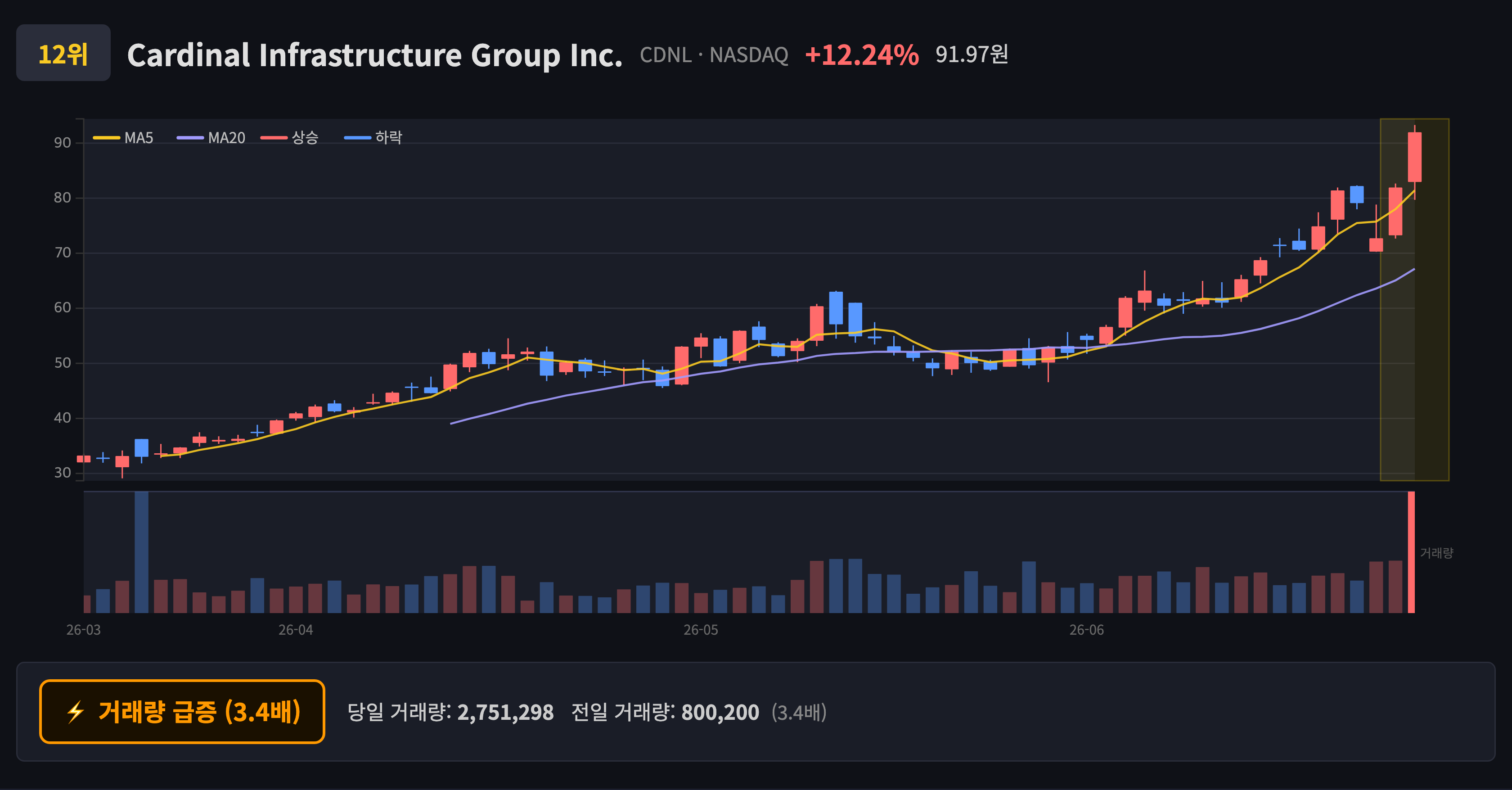Select the Cardinal Infrastructure Group Inc. title
The image size is (1512, 790).
[x=374, y=55]
